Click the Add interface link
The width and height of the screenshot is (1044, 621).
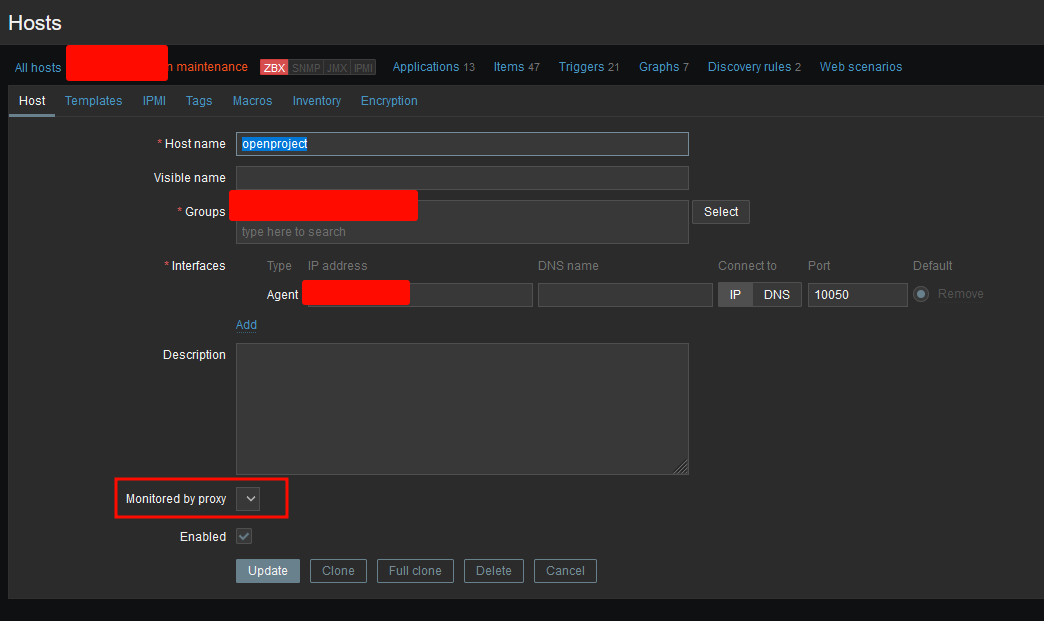point(246,325)
